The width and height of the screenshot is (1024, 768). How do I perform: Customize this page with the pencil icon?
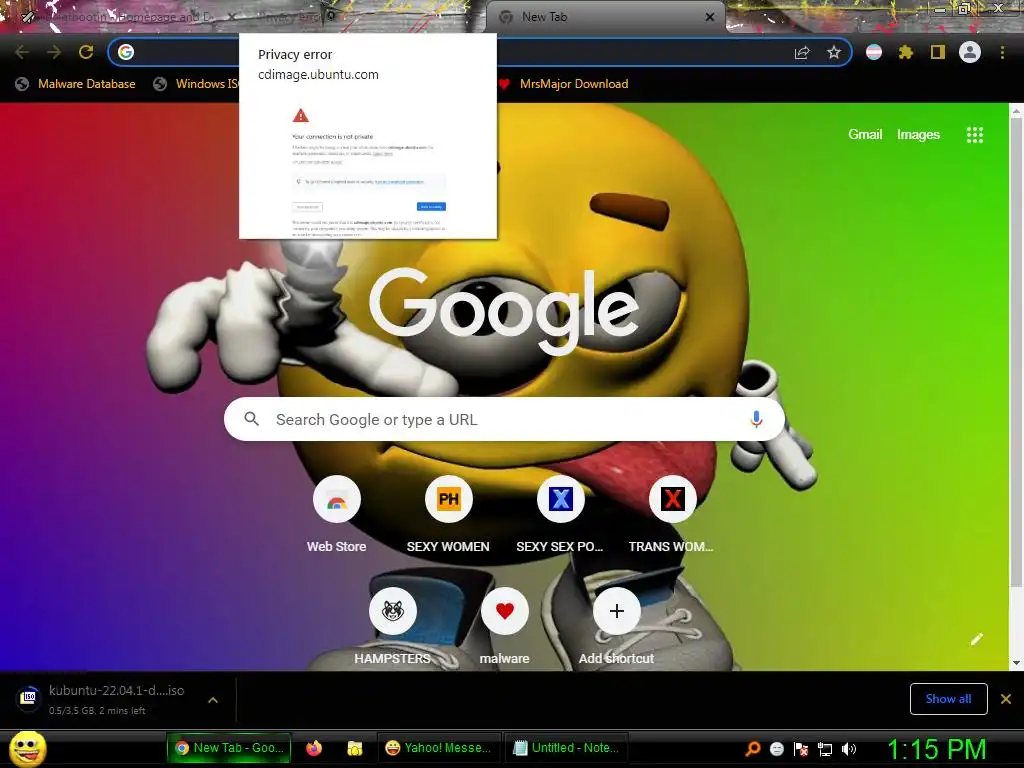pos(976,639)
